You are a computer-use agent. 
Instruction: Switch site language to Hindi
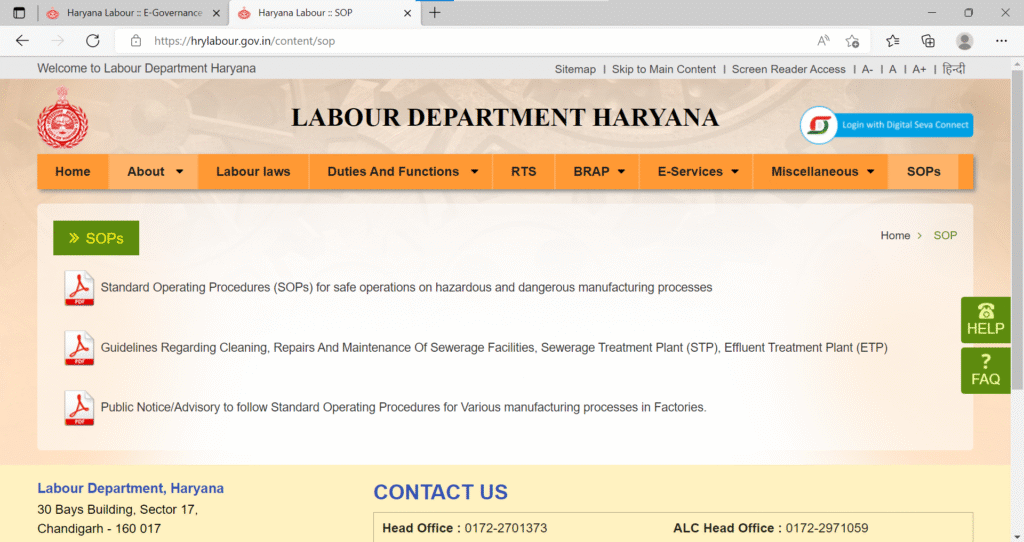pyautogui.click(x=953, y=69)
